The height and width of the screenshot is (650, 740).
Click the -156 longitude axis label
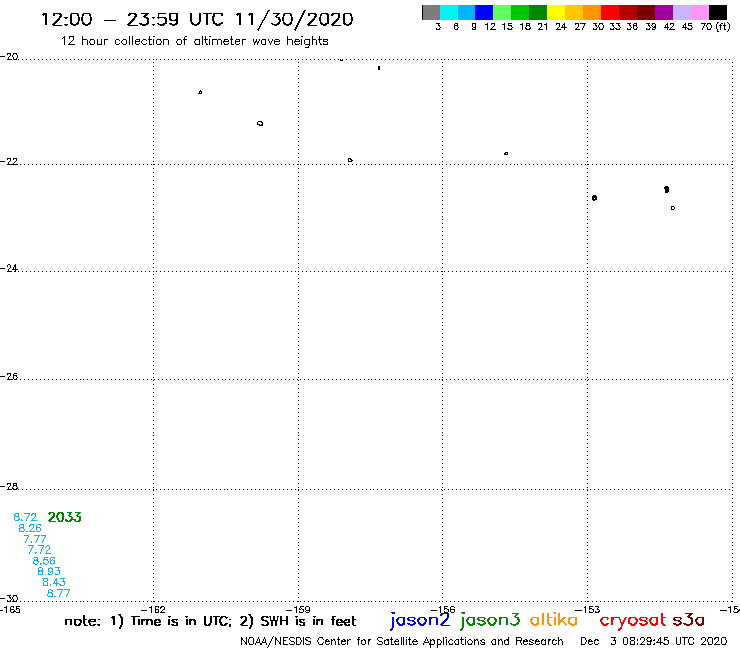[x=443, y=609]
